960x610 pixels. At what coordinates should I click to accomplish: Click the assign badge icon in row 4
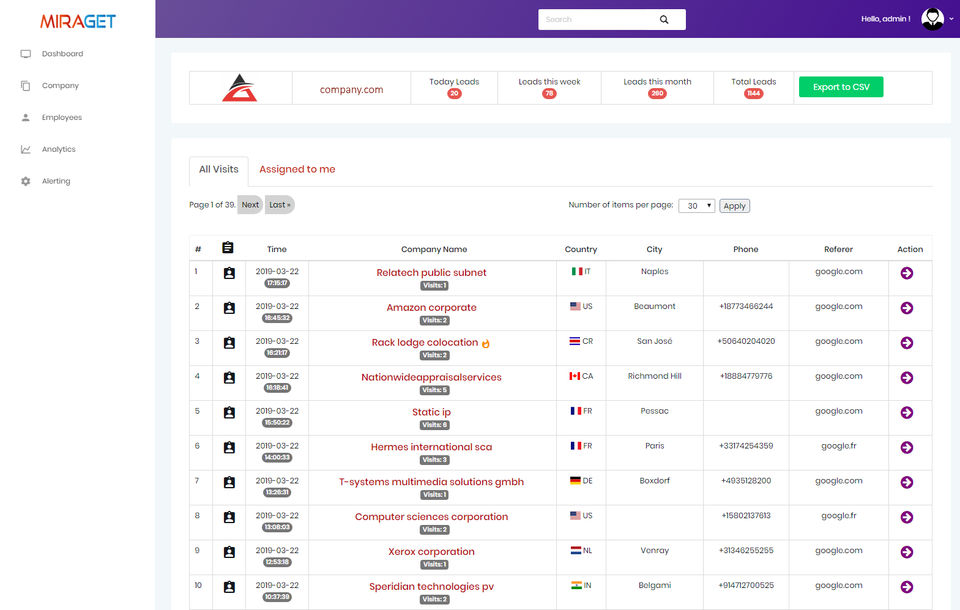229,378
